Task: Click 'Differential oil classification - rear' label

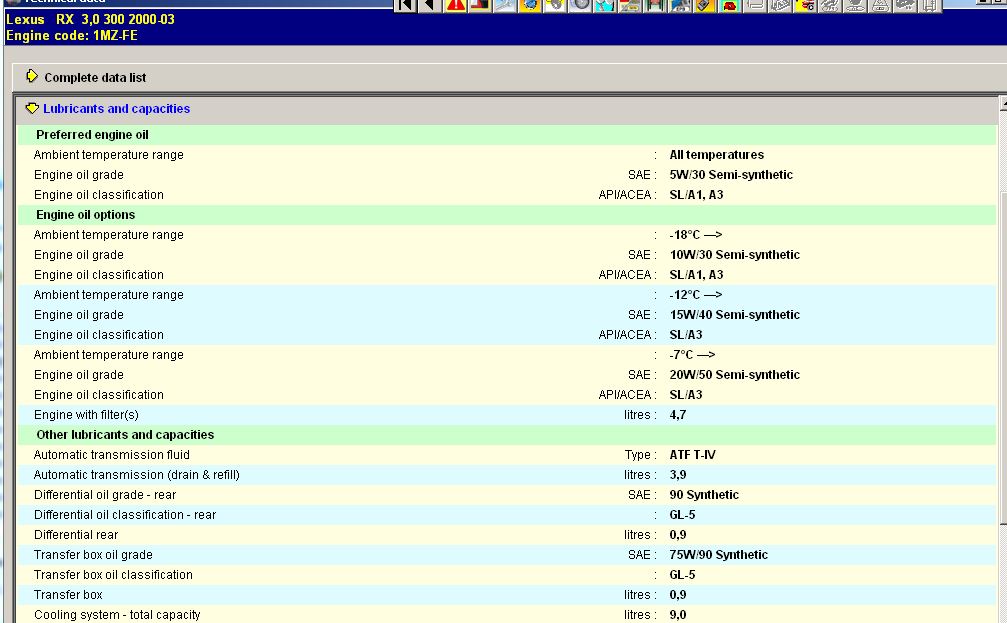Action: coord(125,514)
